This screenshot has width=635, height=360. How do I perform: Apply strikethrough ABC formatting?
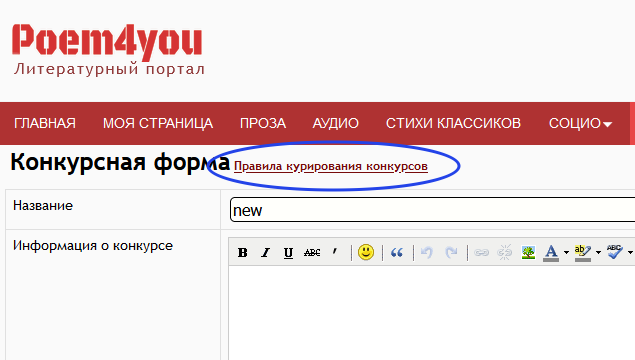(x=311, y=252)
